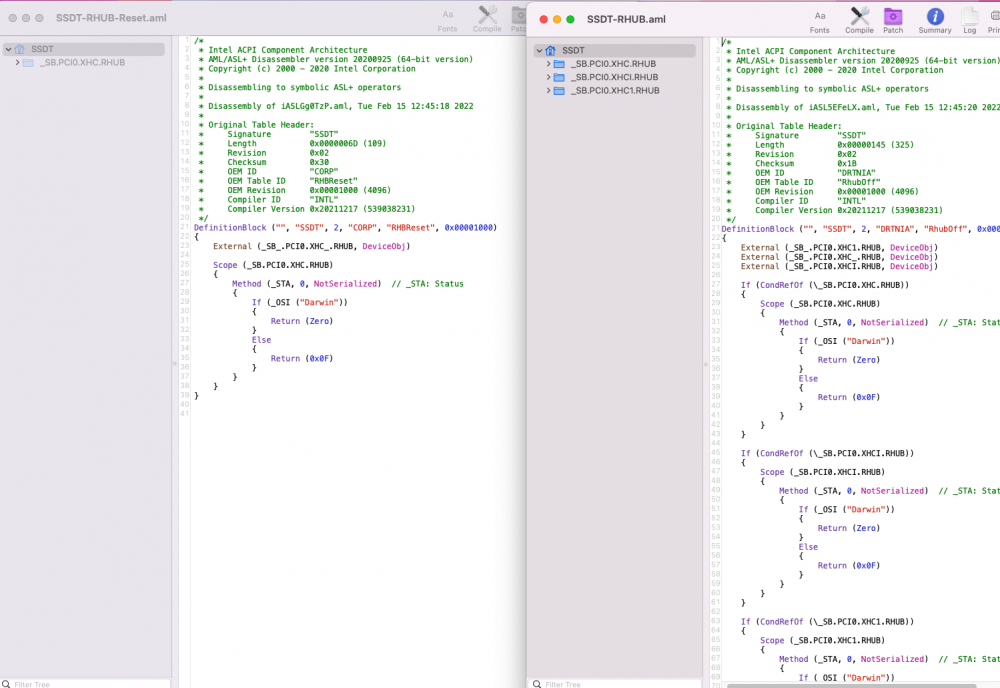Viewport: 1000px width, 688px height.
Task: Compile the SSDT-RHUB-Reset.aml file
Action: pyautogui.click(x=487, y=20)
